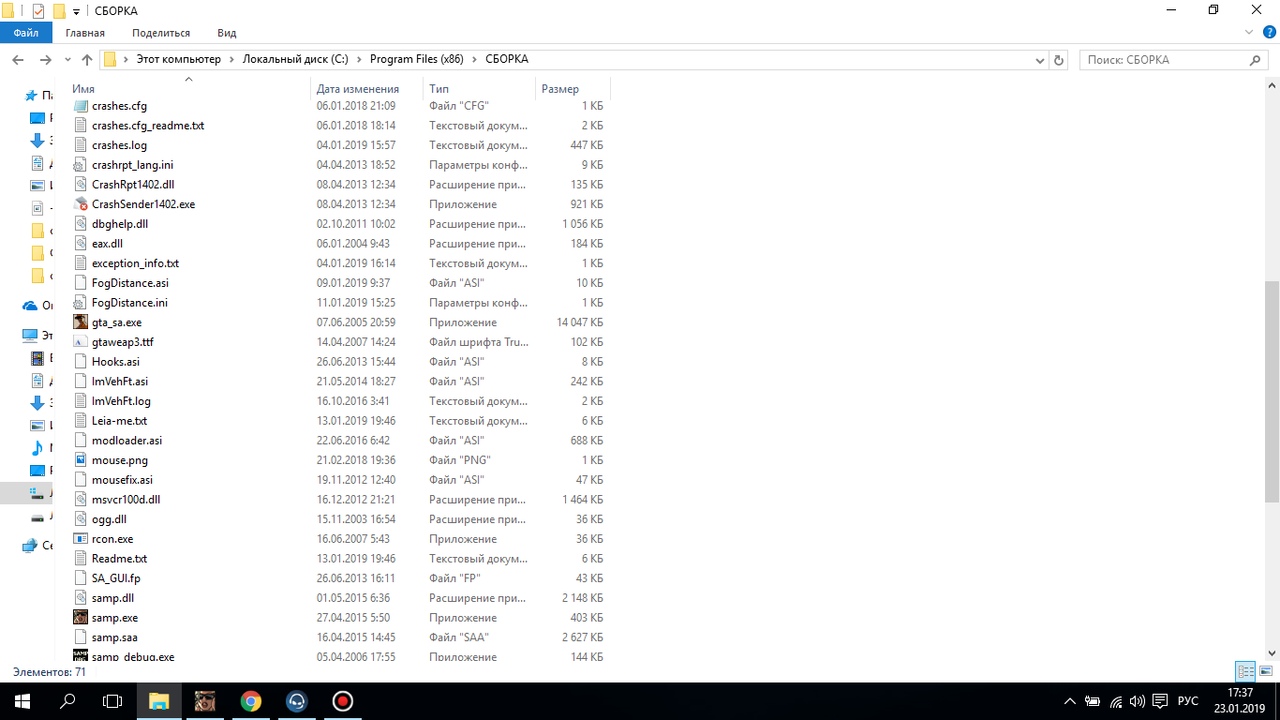Open the address bar history dropdown
The image size is (1280, 720).
[1040, 60]
